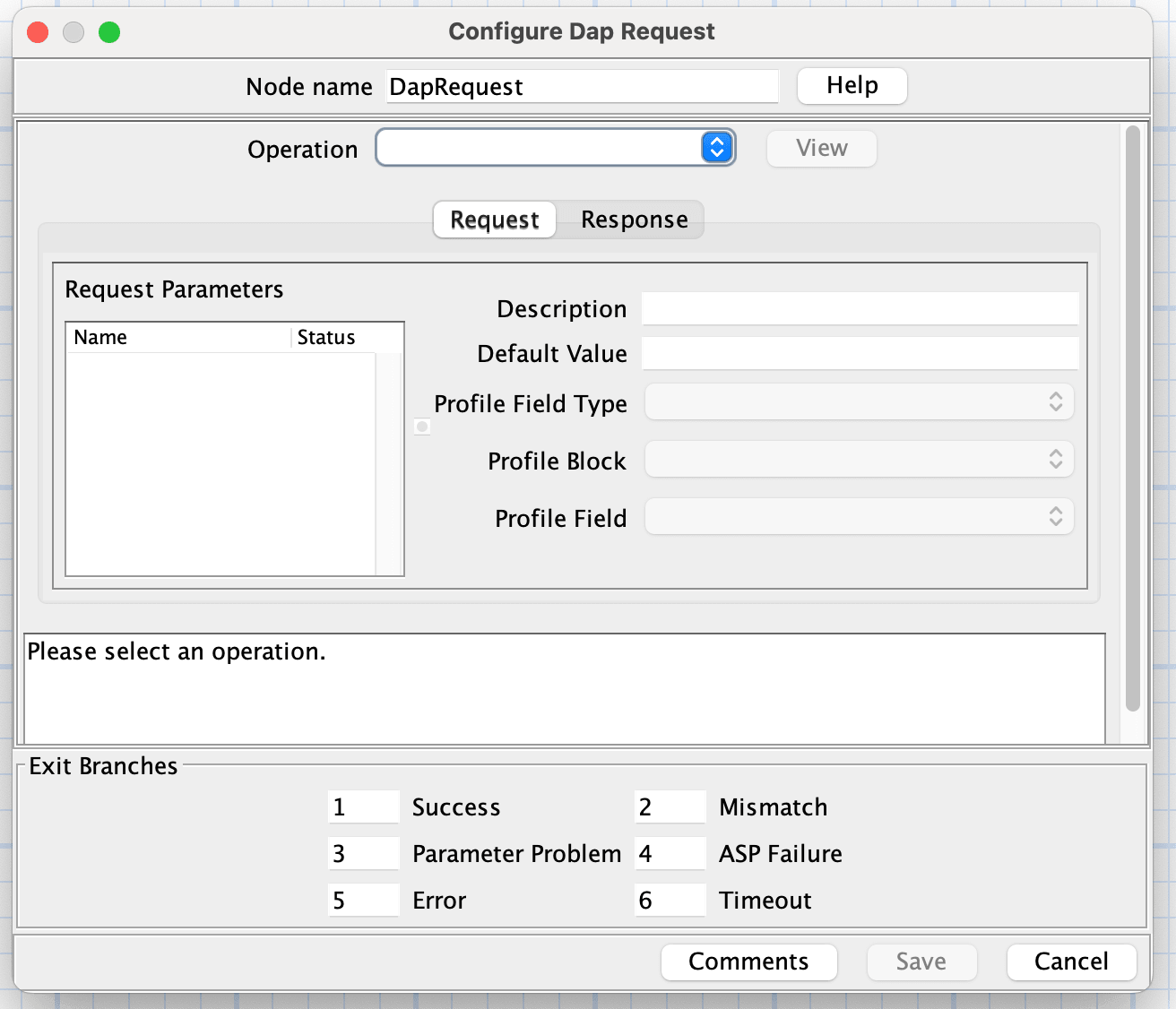Click the Default Value input field
The width and height of the screenshot is (1176, 1009).
(859, 353)
